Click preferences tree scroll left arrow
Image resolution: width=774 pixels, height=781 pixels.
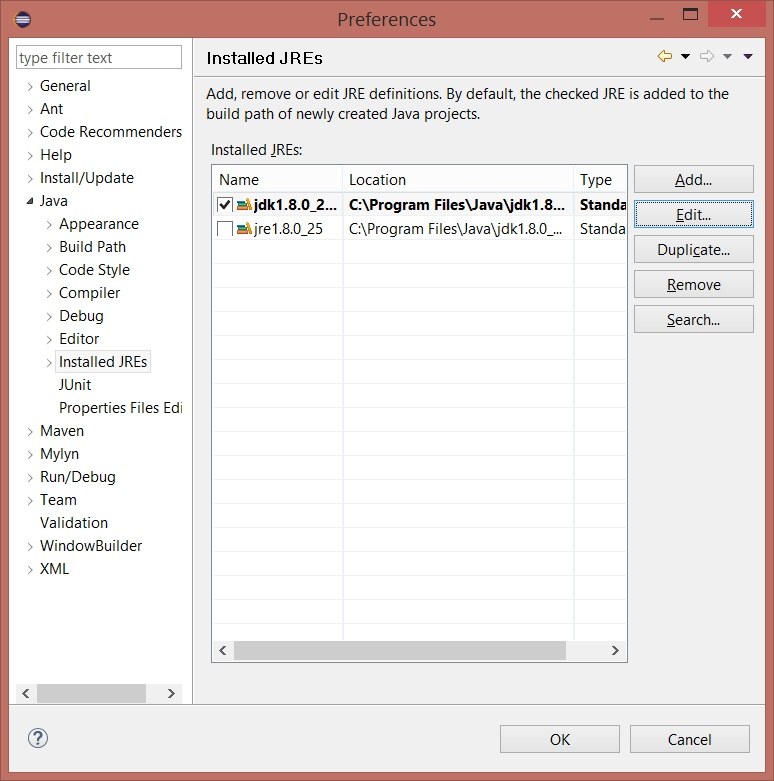[26, 693]
